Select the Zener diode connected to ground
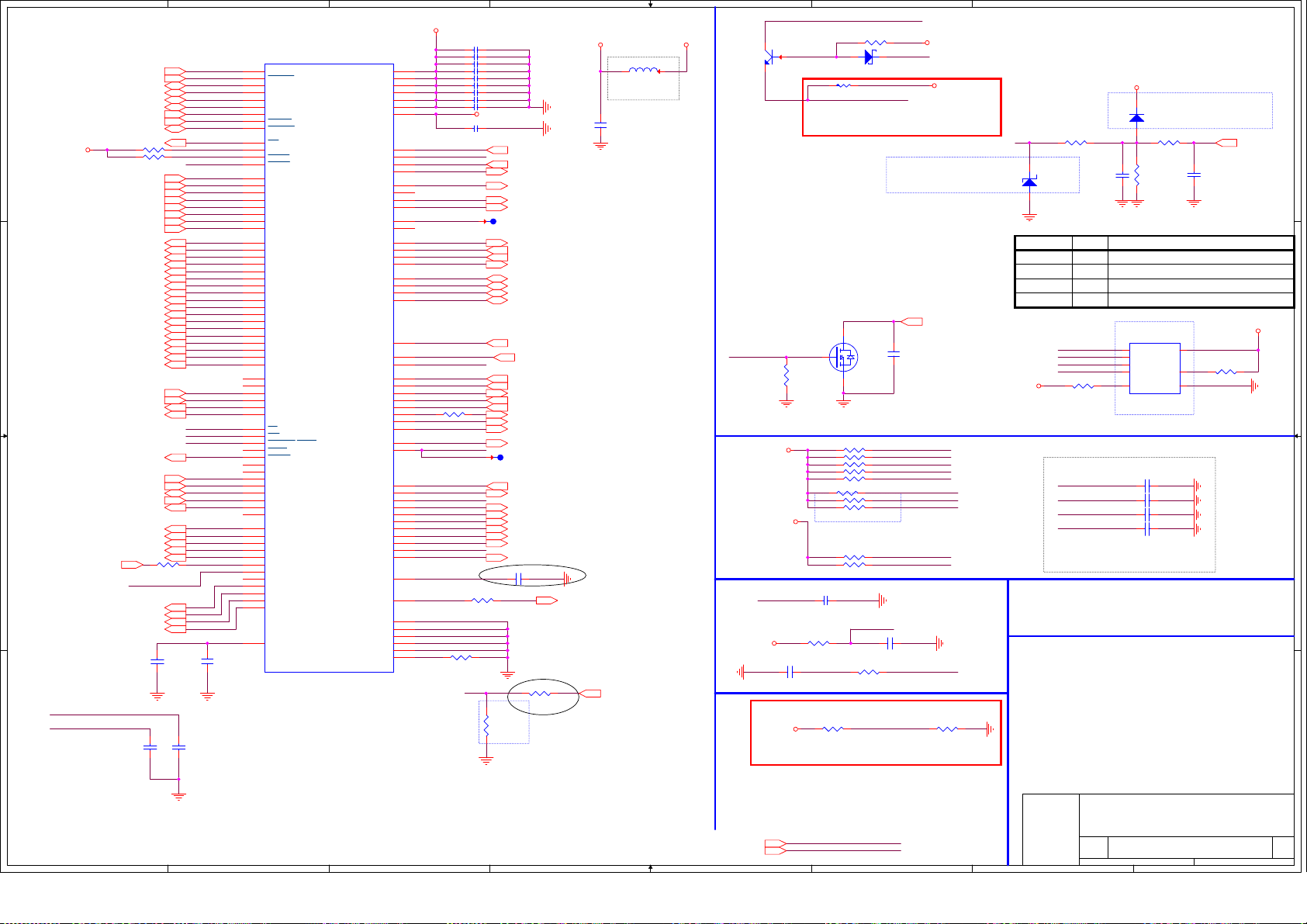 [x=1029, y=182]
